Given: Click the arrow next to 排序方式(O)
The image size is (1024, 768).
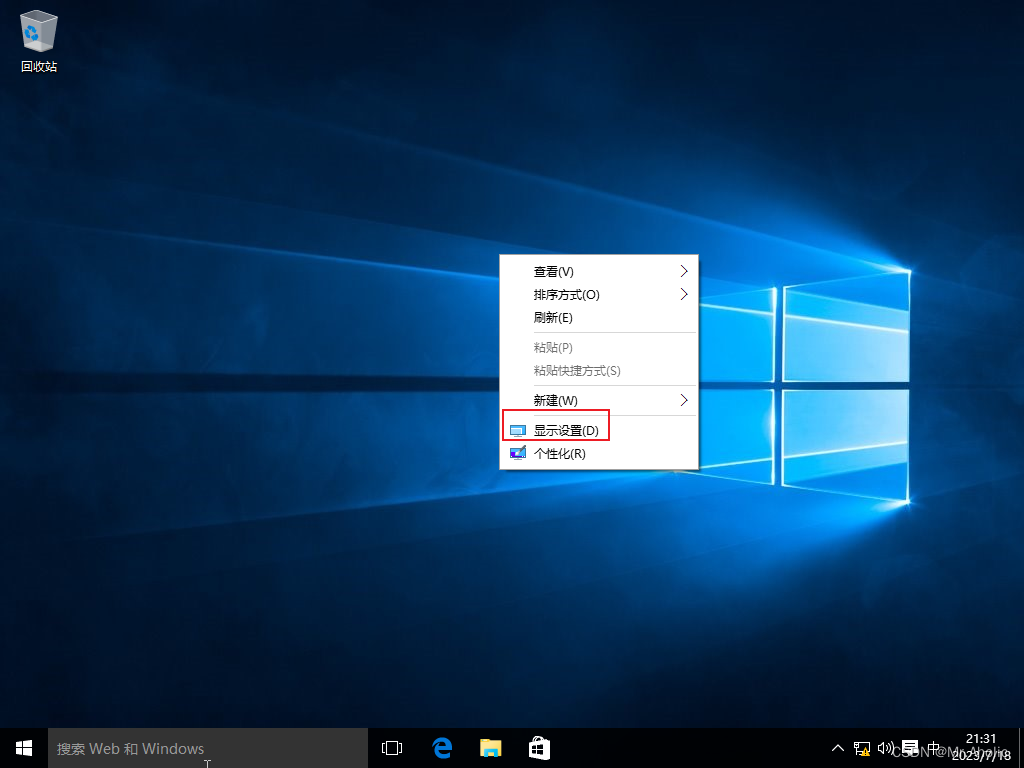Looking at the screenshot, I should coord(684,295).
